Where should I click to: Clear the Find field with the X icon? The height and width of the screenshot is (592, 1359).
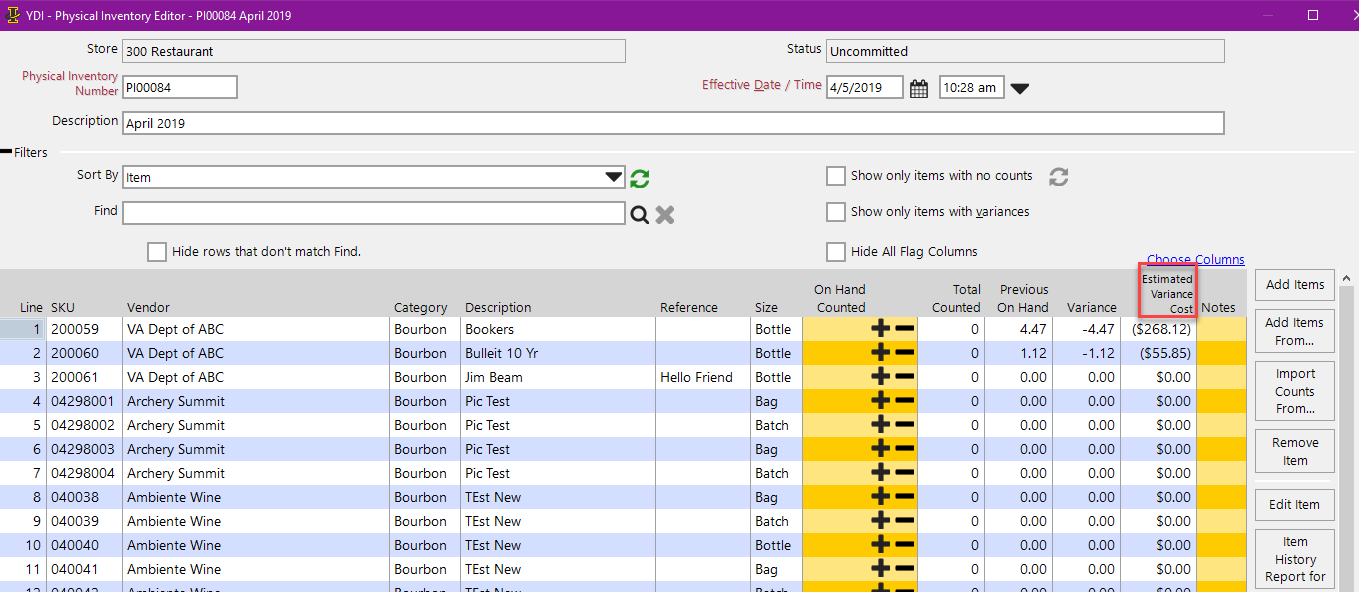coord(665,214)
